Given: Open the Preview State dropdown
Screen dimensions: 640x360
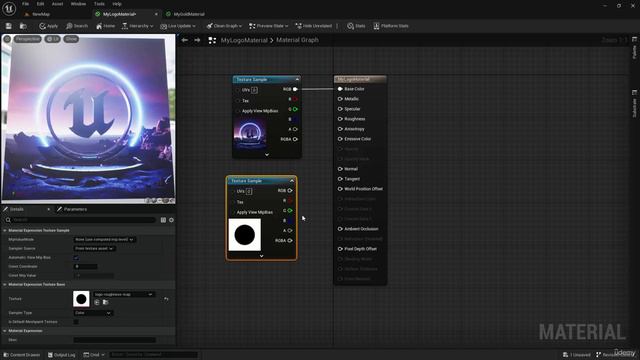Looking at the screenshot, I should 268,26.
